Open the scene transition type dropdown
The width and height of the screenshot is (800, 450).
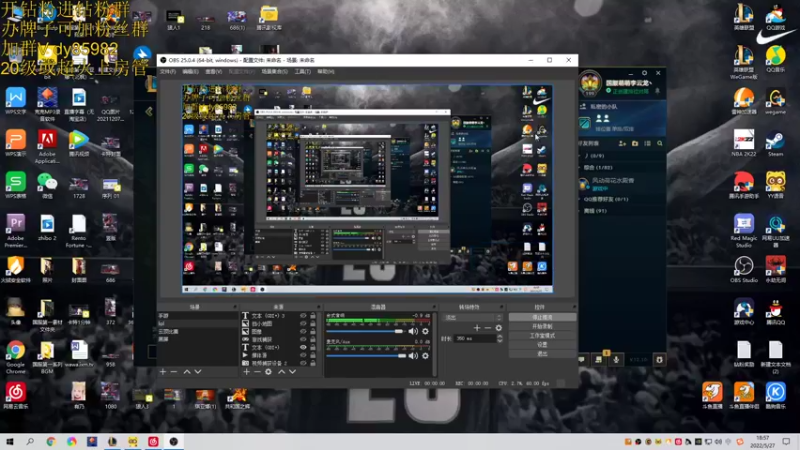click(473, 317)
